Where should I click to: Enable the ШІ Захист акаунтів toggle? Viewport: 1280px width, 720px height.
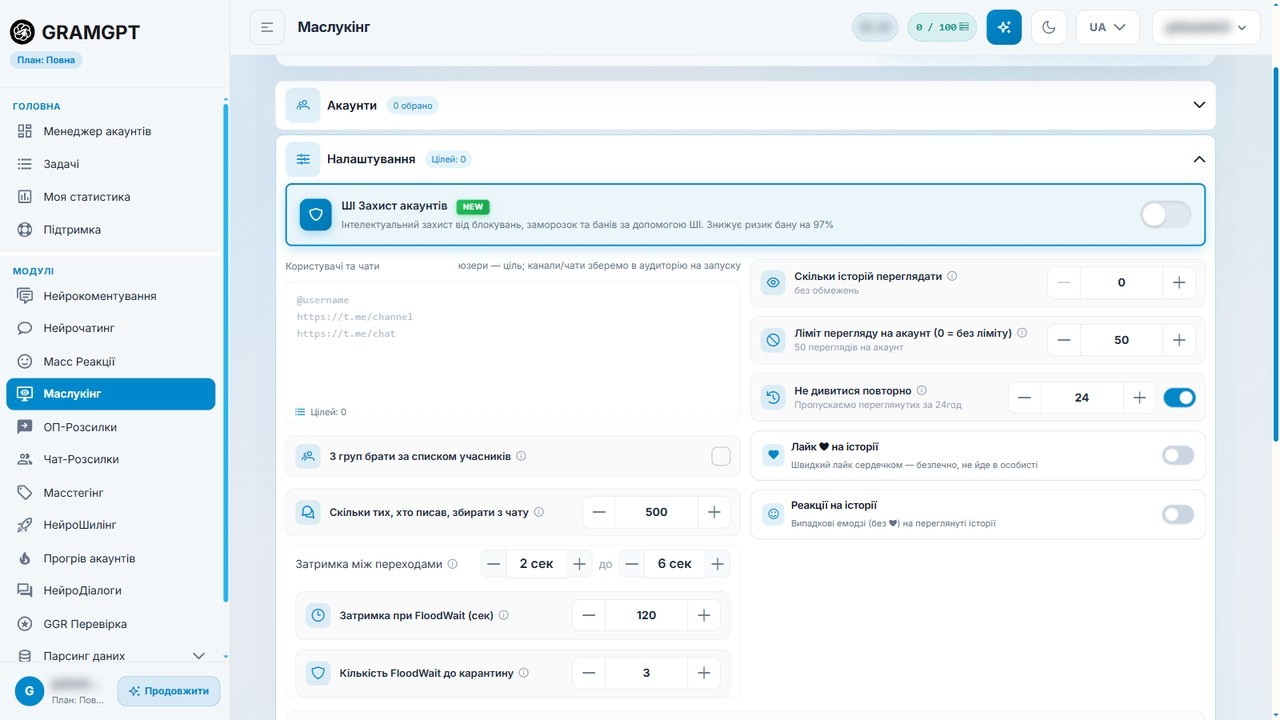click(1166, 214)
